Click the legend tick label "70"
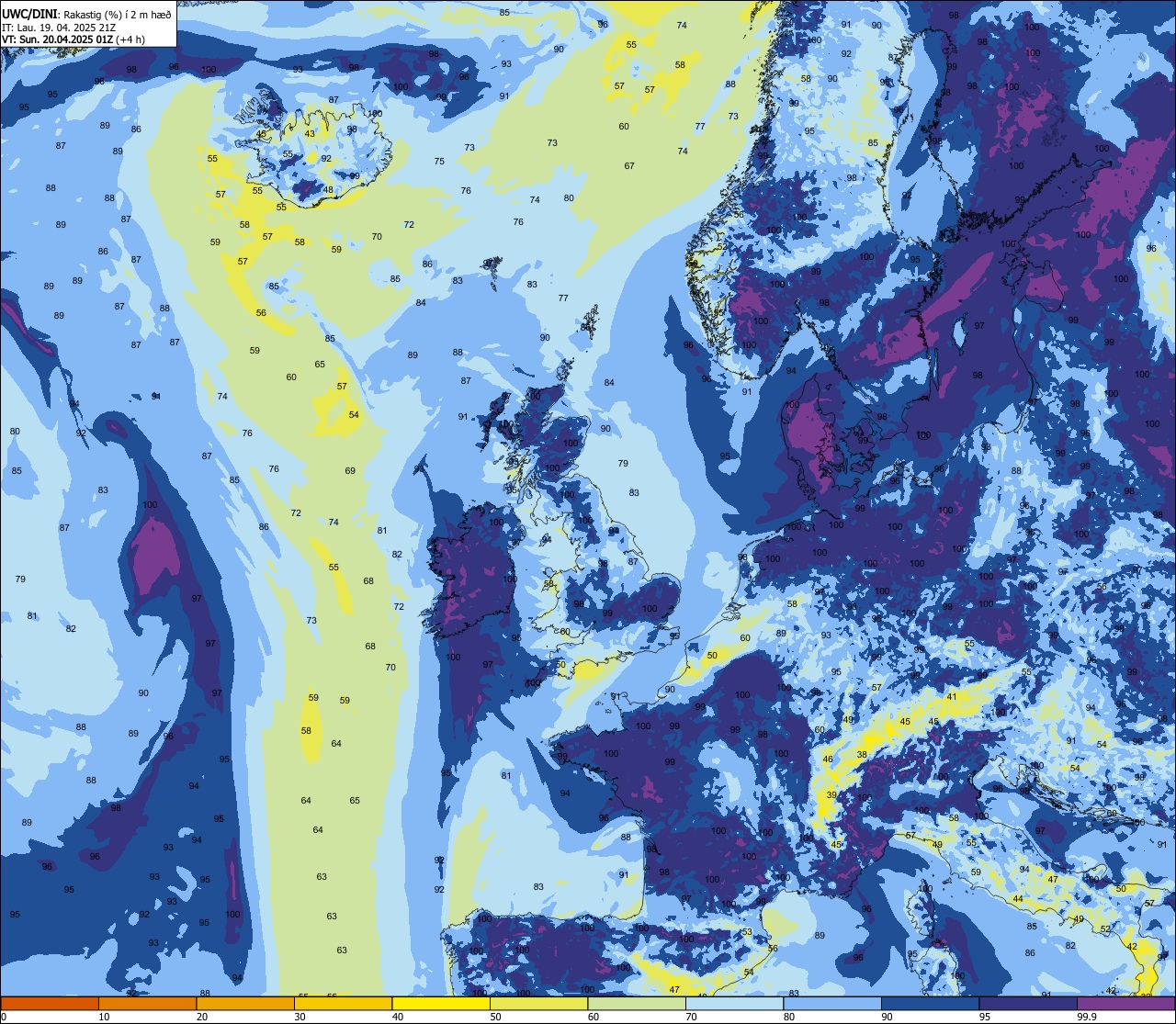 [x=691, y=1017]
